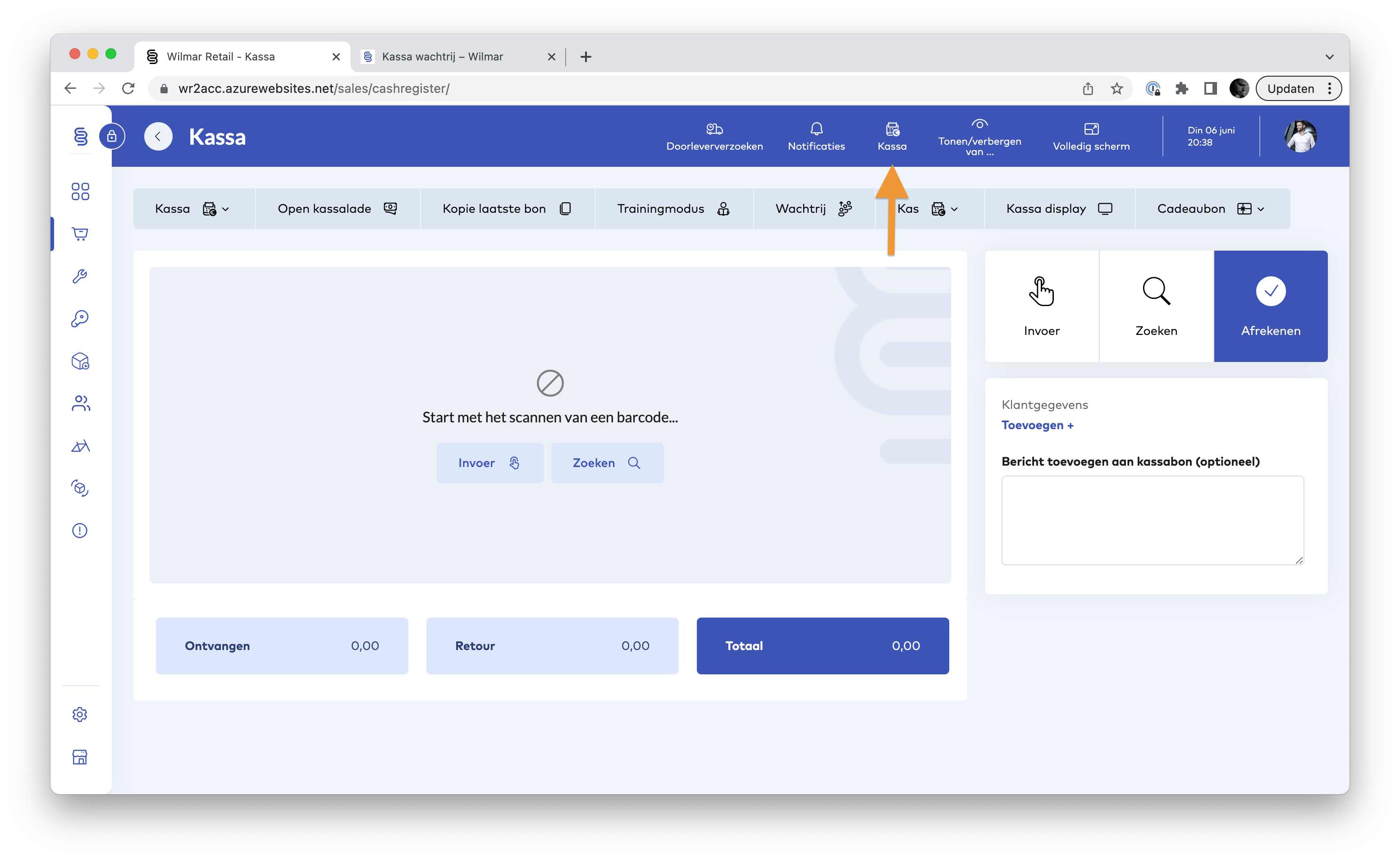Open Doorleververzoeken in the header
1400x861 pixels.
pyautogui.click(x=714, y=137)
